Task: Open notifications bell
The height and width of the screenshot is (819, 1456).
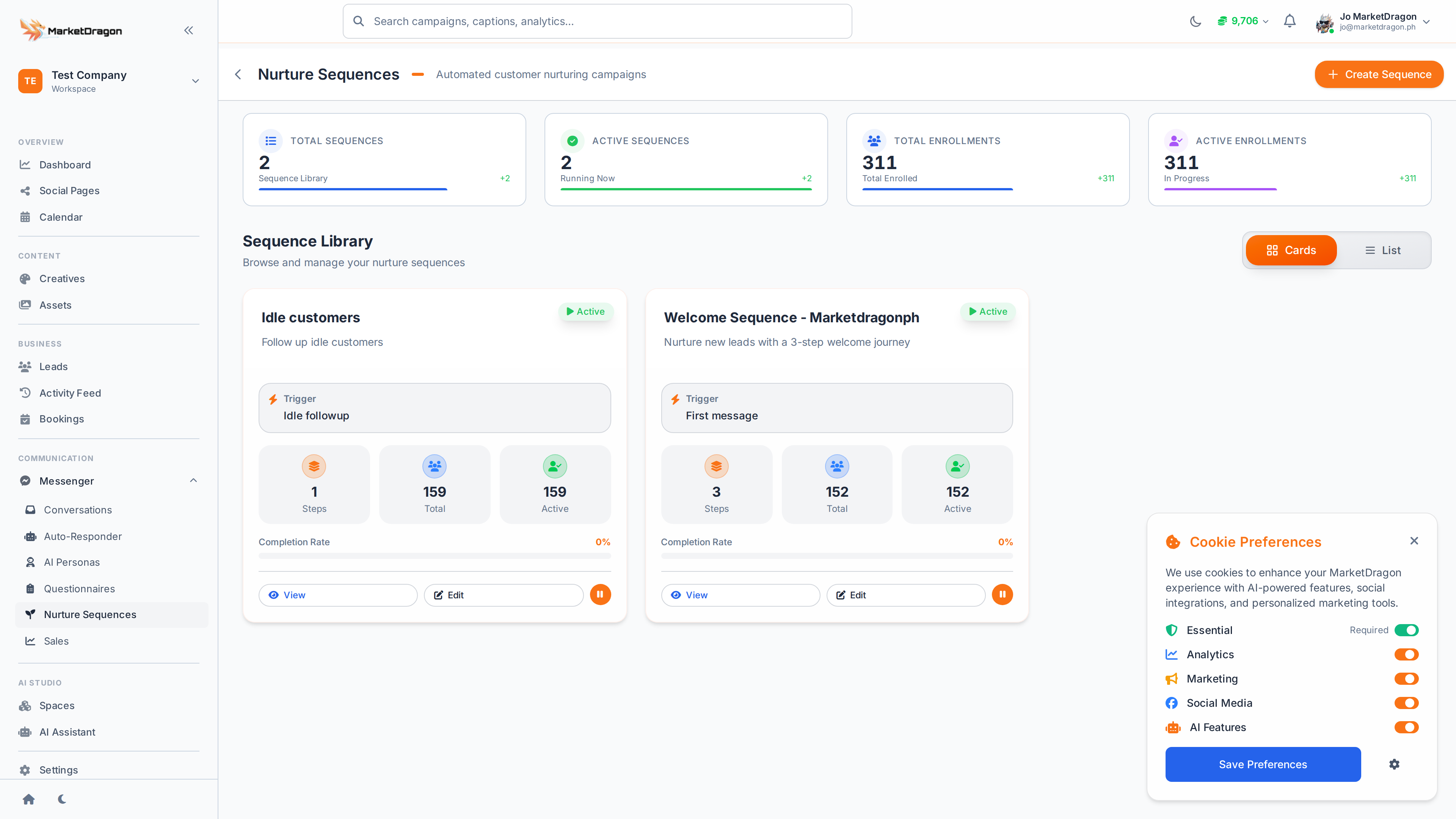Action: point(1290,22)
